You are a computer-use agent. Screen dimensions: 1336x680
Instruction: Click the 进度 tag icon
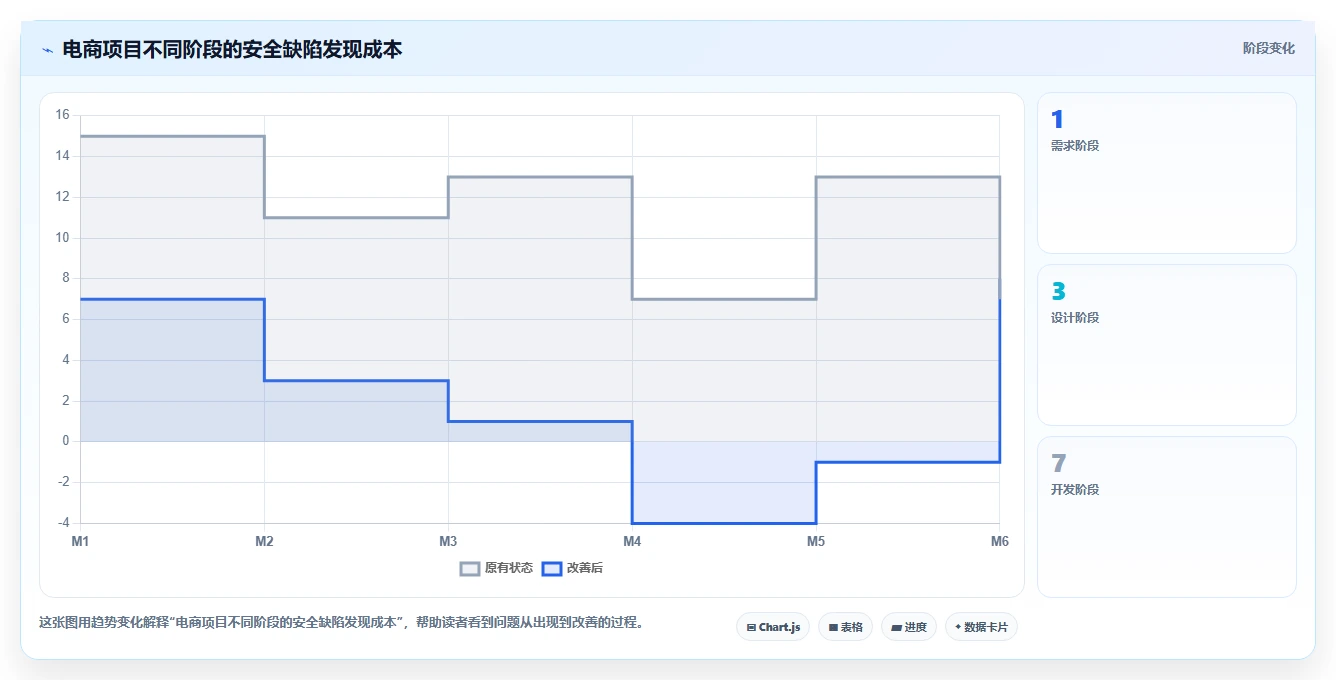pos(897,628)
